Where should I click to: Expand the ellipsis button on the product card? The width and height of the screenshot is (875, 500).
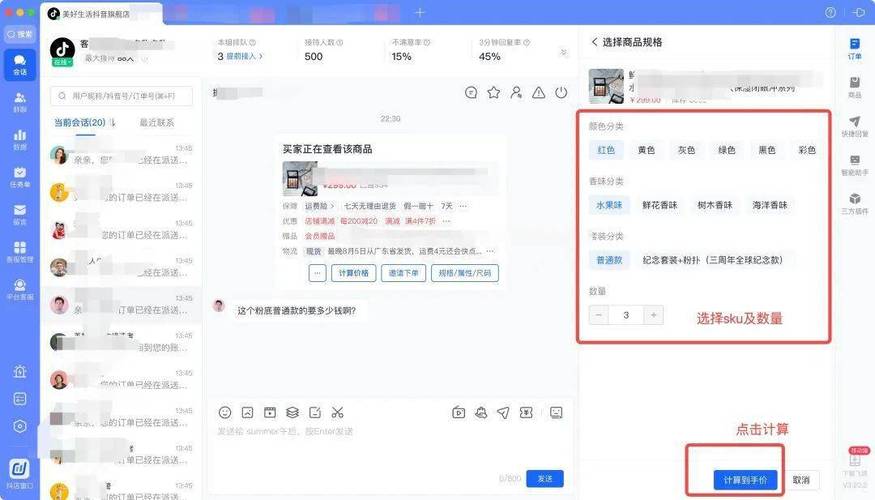pyautogui.click(x=317, y=273)
